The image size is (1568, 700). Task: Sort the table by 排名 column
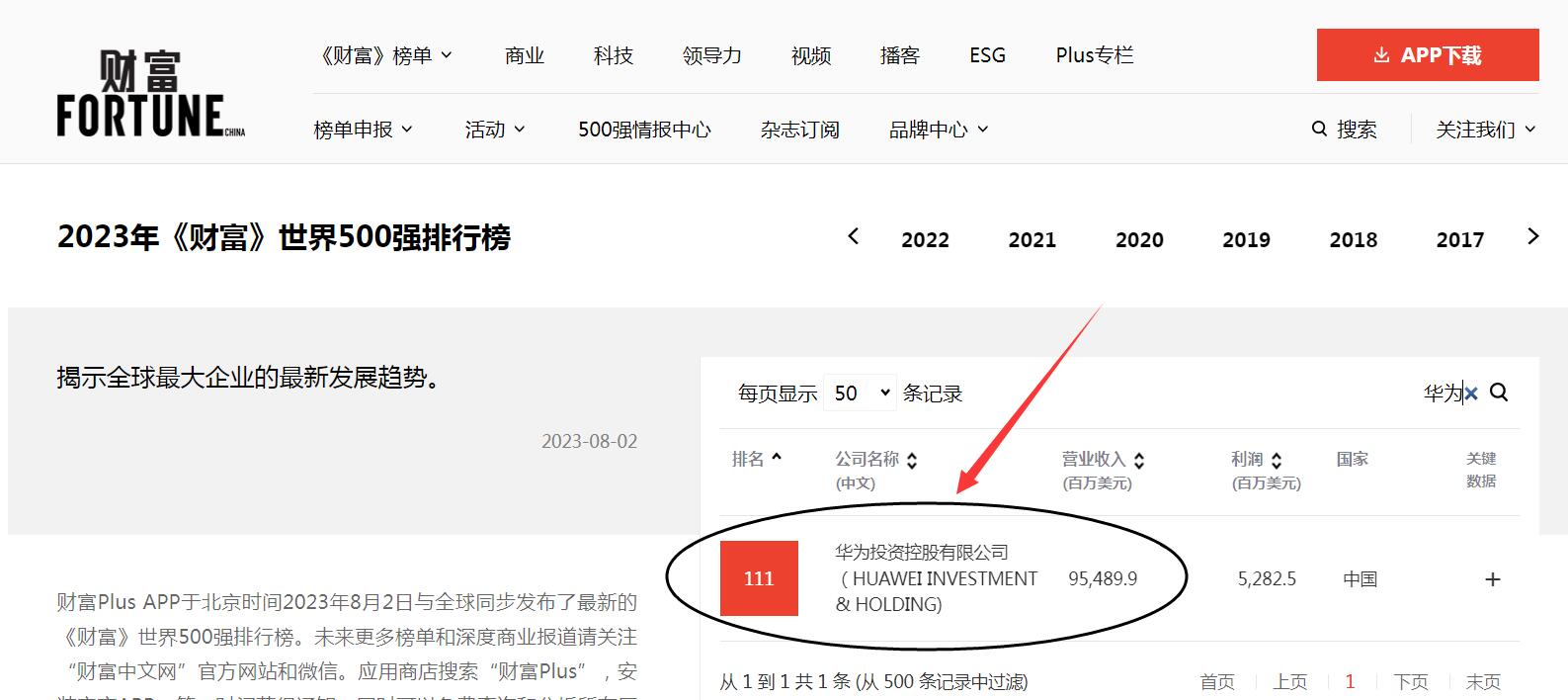click(x=757, y=459)
